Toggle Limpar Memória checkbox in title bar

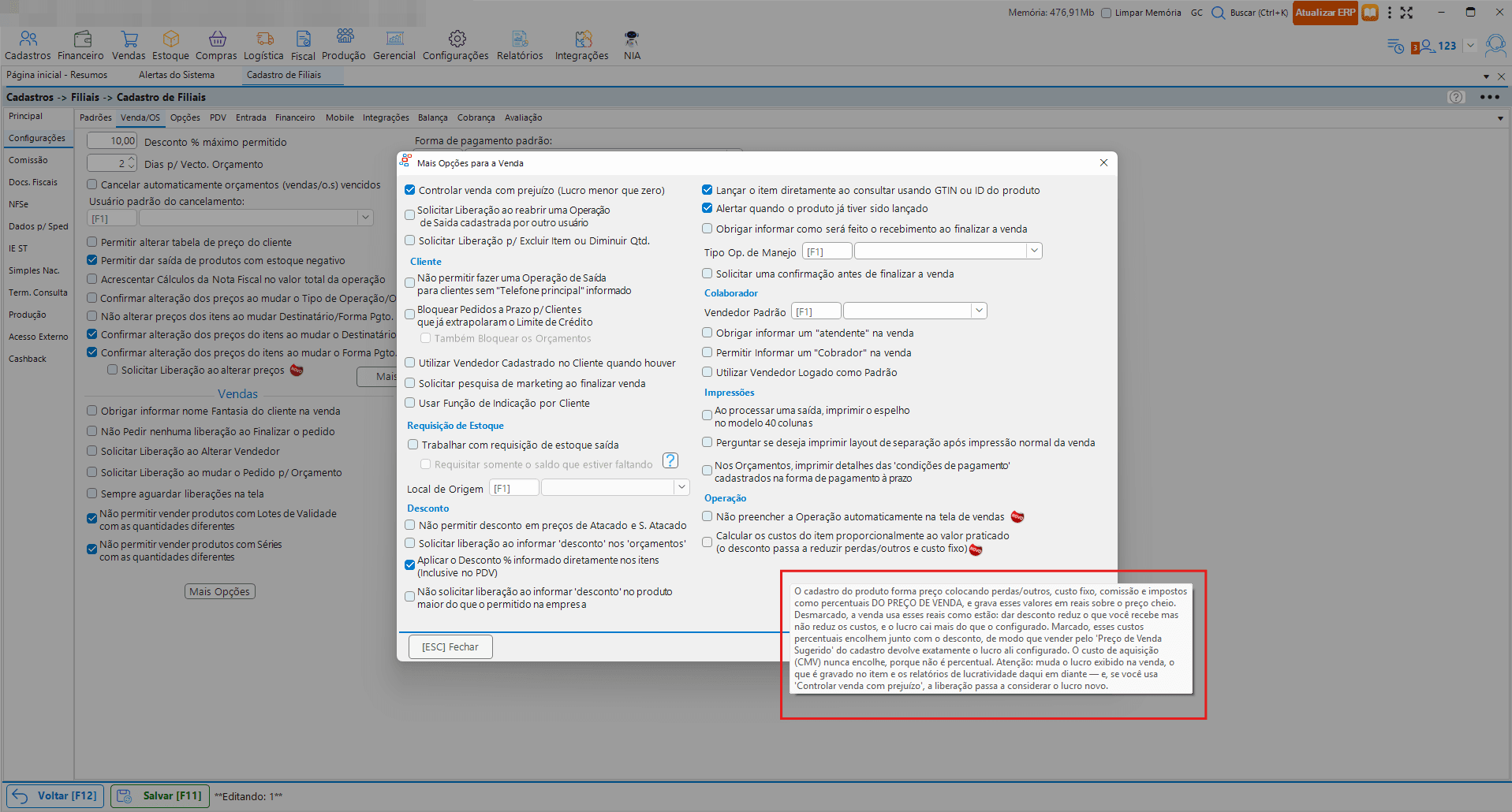(1107, 13)
